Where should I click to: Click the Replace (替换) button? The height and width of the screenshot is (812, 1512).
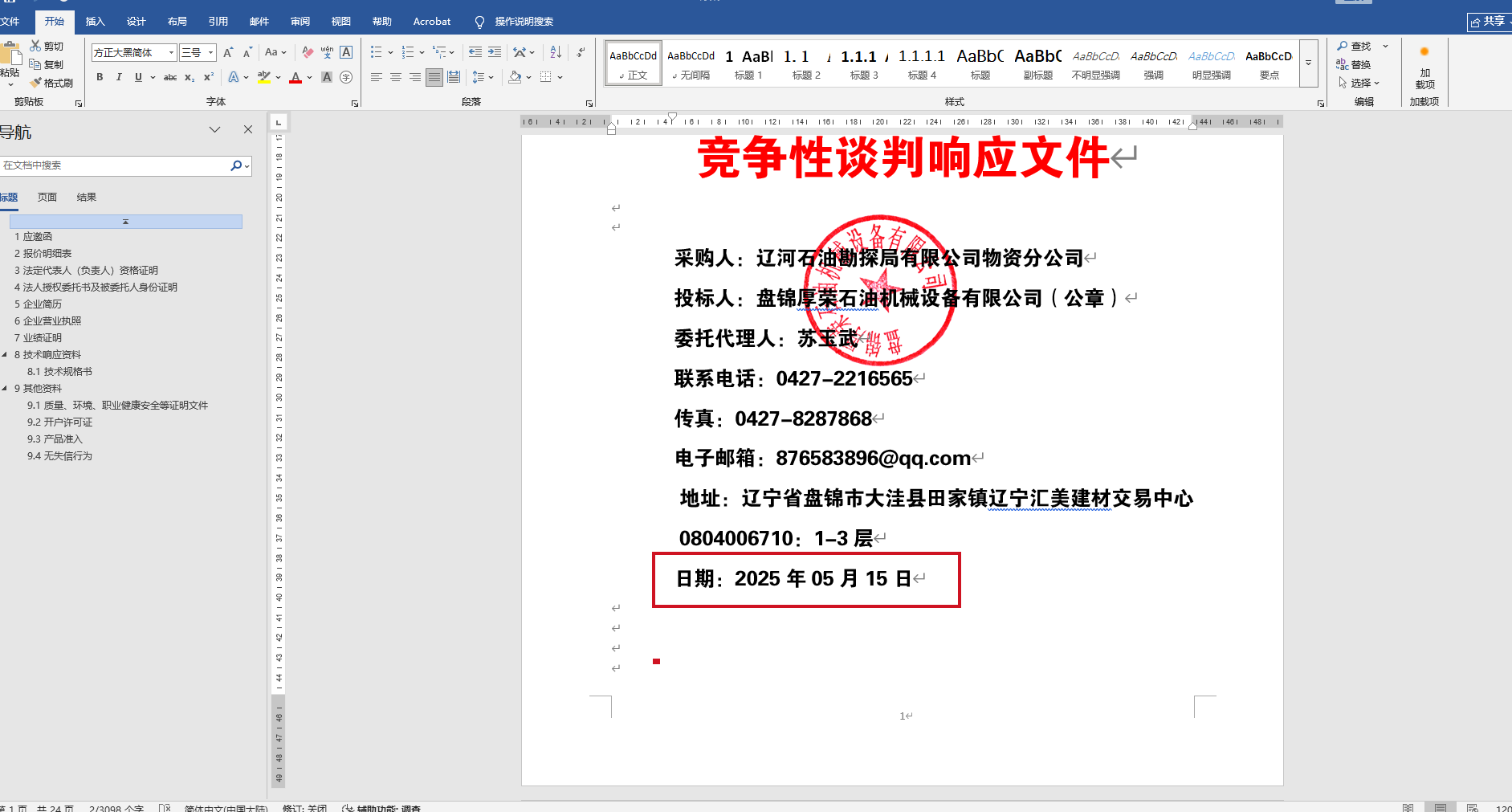coord(1354,64)
